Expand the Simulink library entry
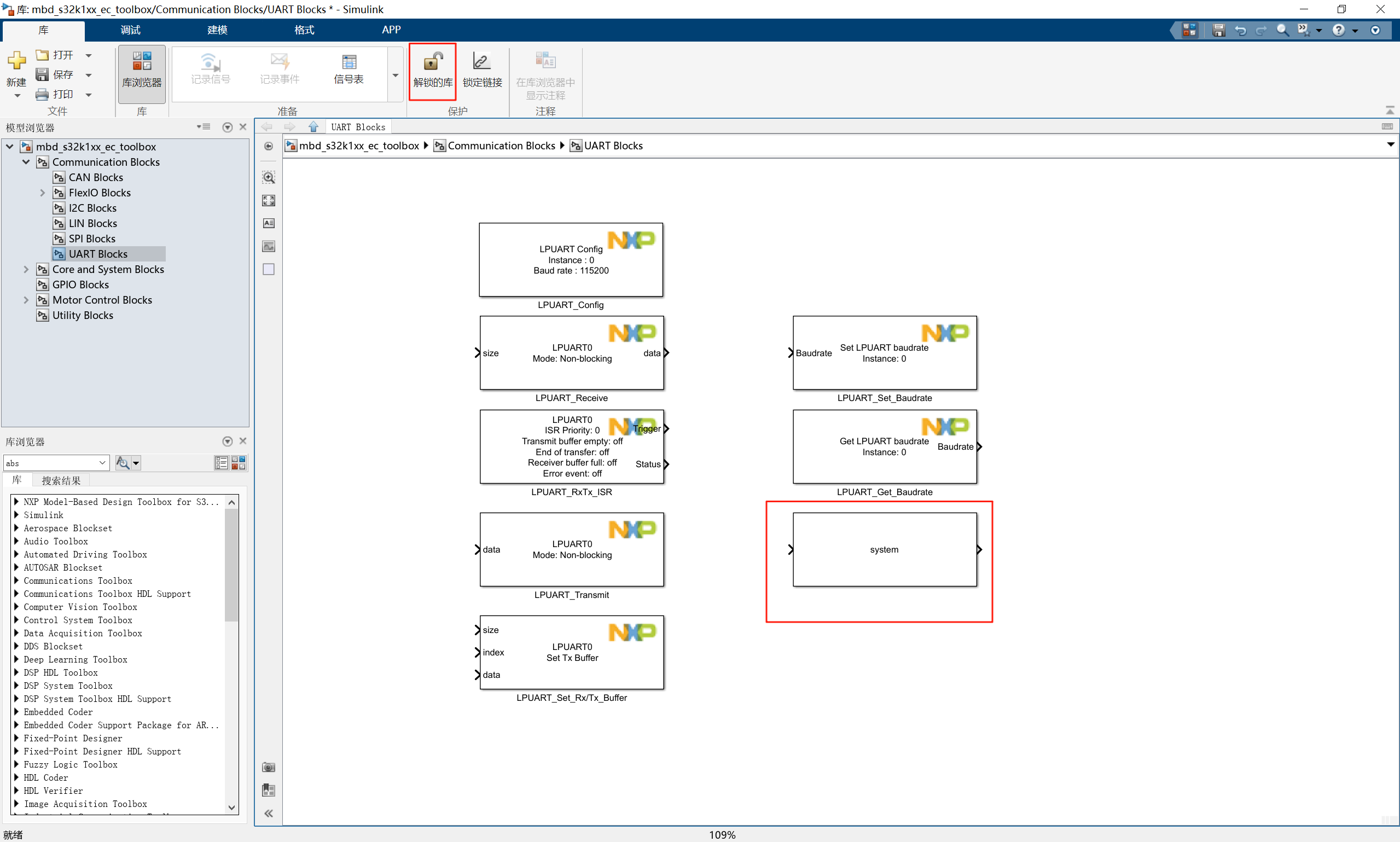The width and height of the screenshot is (1400, 842). tap(16, 515)
